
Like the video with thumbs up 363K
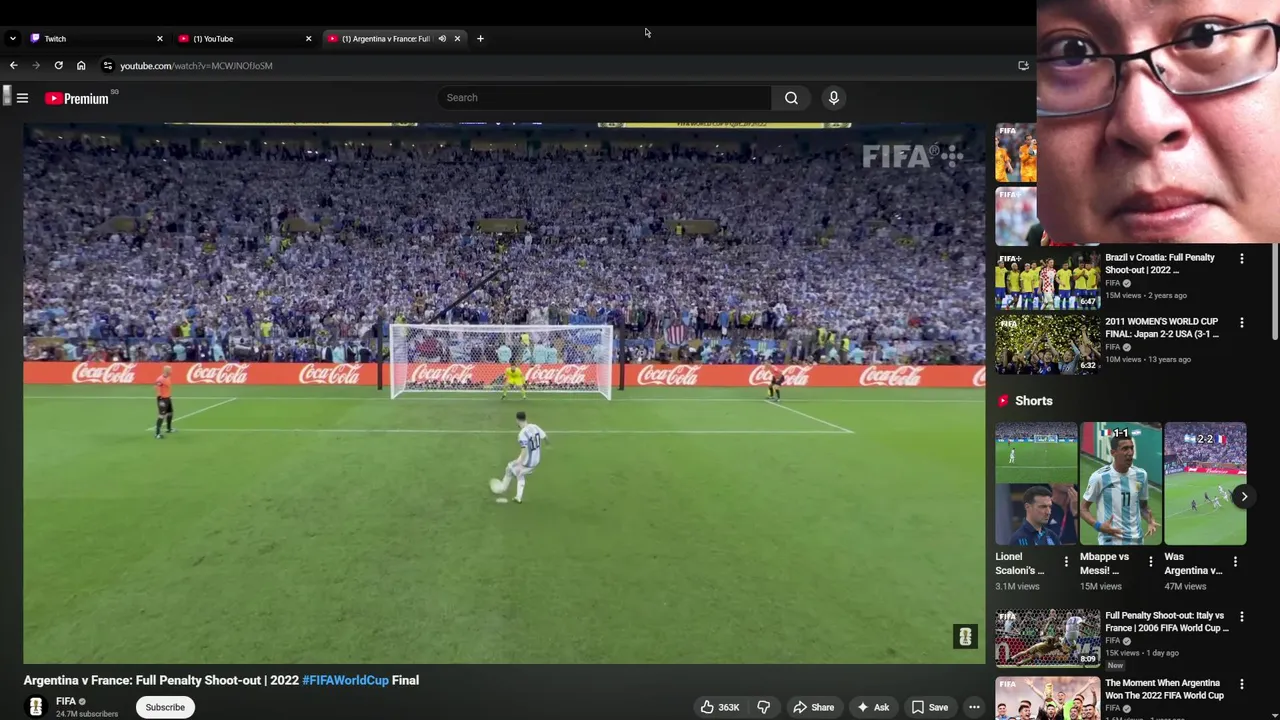tap(720, 707)
